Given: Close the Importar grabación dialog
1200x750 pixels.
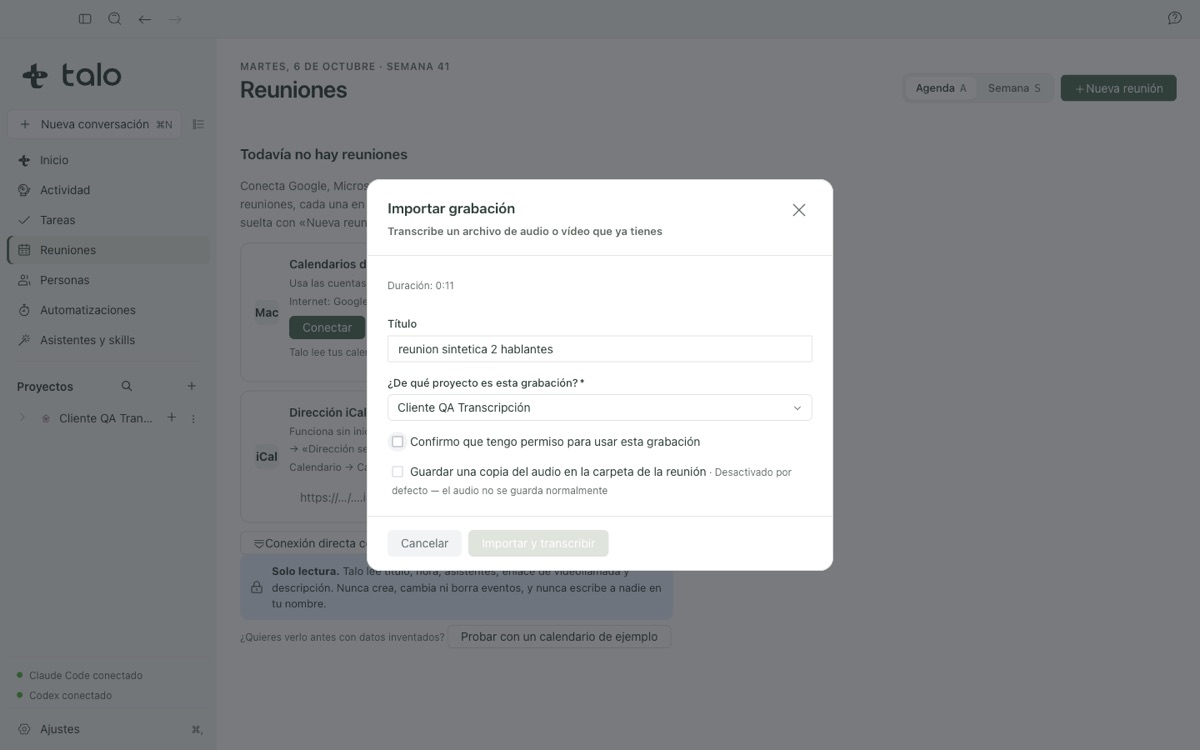Looking at the screenshot, I should 799,210.
